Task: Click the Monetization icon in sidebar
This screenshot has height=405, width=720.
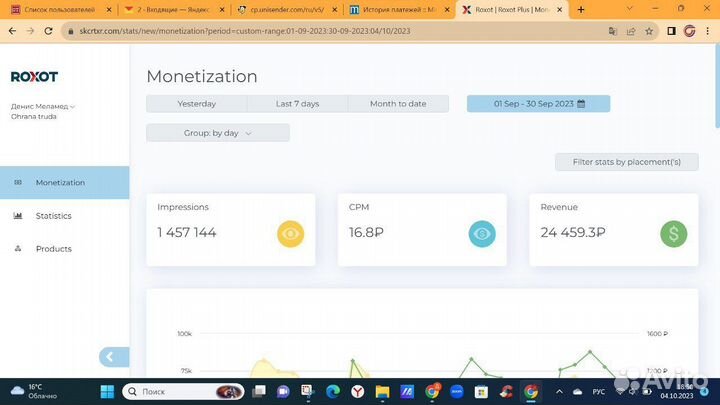Action: 18,182
